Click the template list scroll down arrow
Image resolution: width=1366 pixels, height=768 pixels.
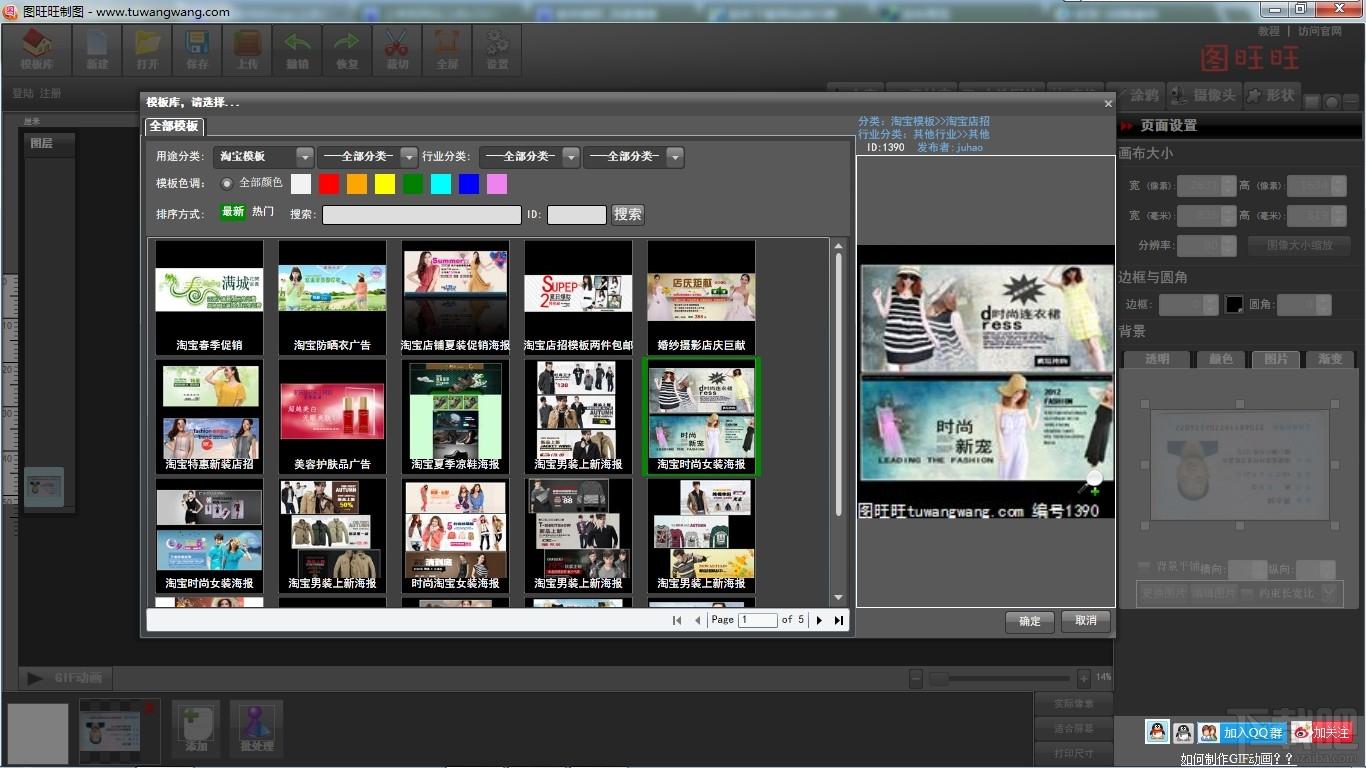pyautogui.click(x=838, y=597)
